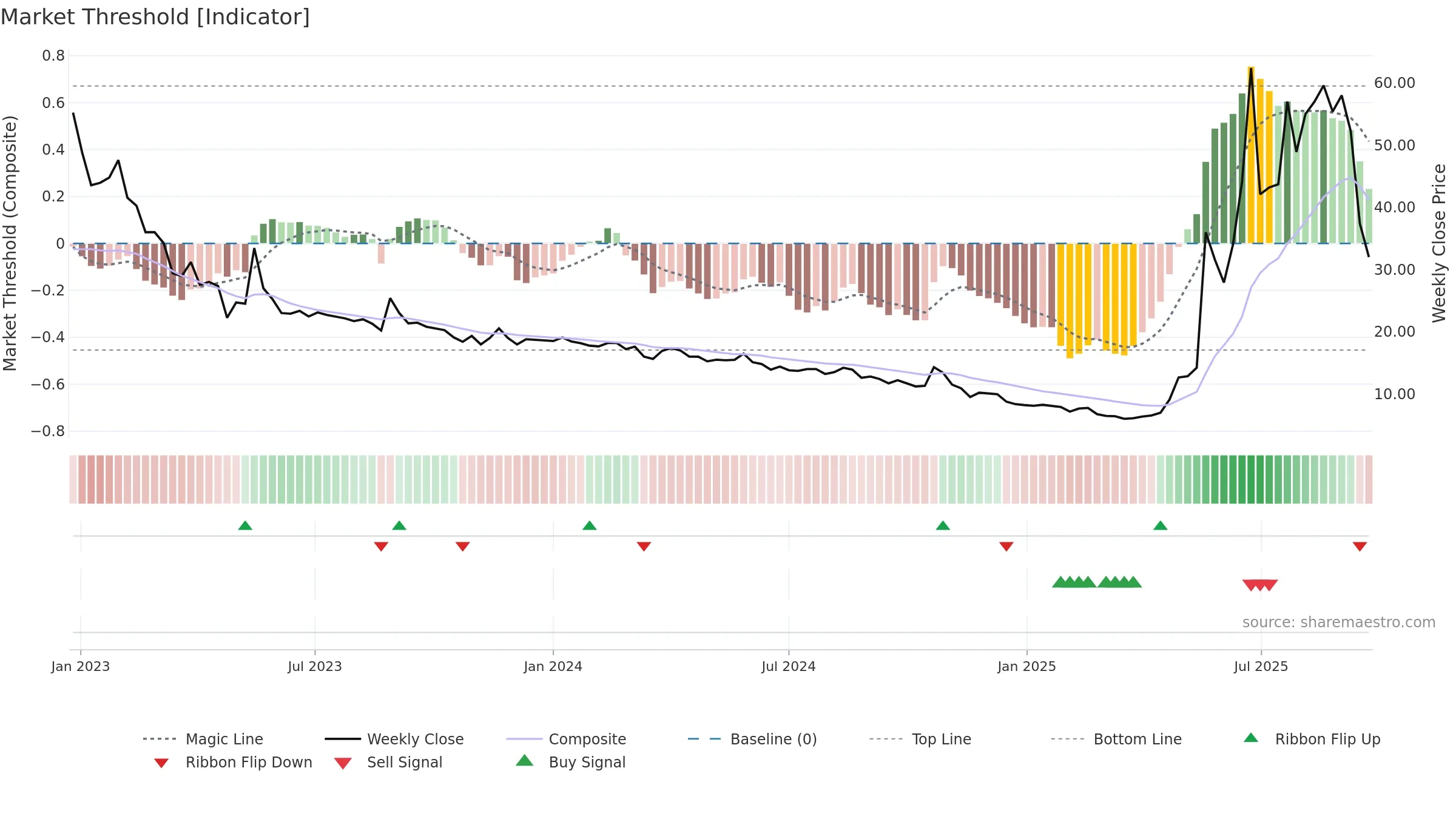Viewport: 1456px width, 819px height.
Task: Click the chart title Market Threshold [Indicator]
Action: click(155, 17)
